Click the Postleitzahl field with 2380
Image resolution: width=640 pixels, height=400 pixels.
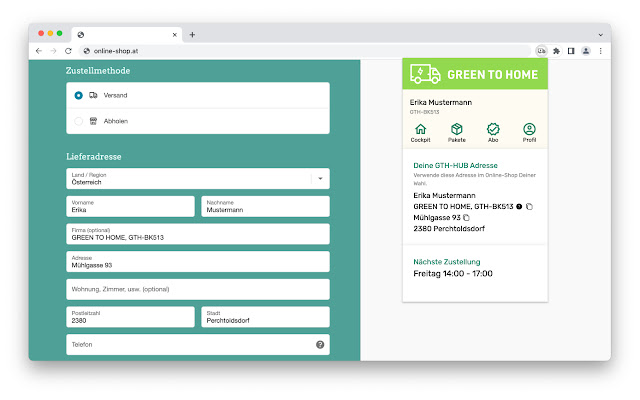pyautogui.click(x=131, y=317)
